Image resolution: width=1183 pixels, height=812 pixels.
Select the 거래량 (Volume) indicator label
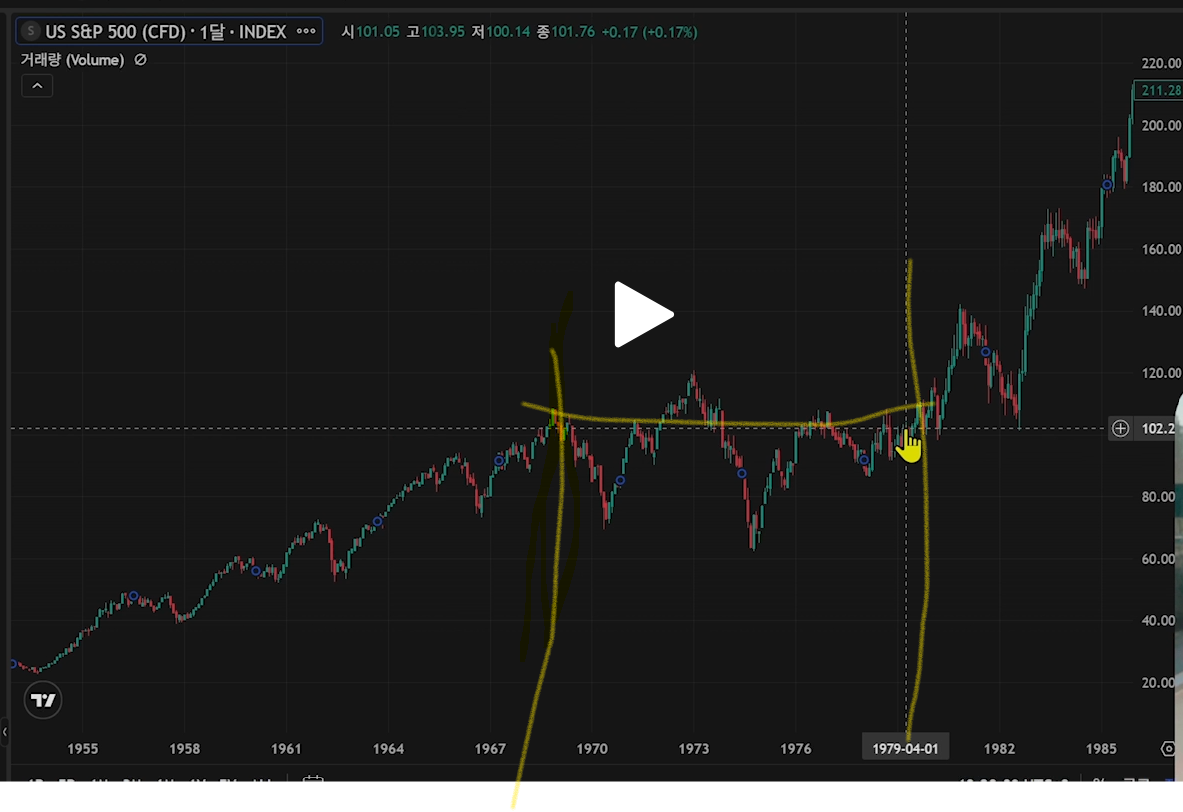72,60
